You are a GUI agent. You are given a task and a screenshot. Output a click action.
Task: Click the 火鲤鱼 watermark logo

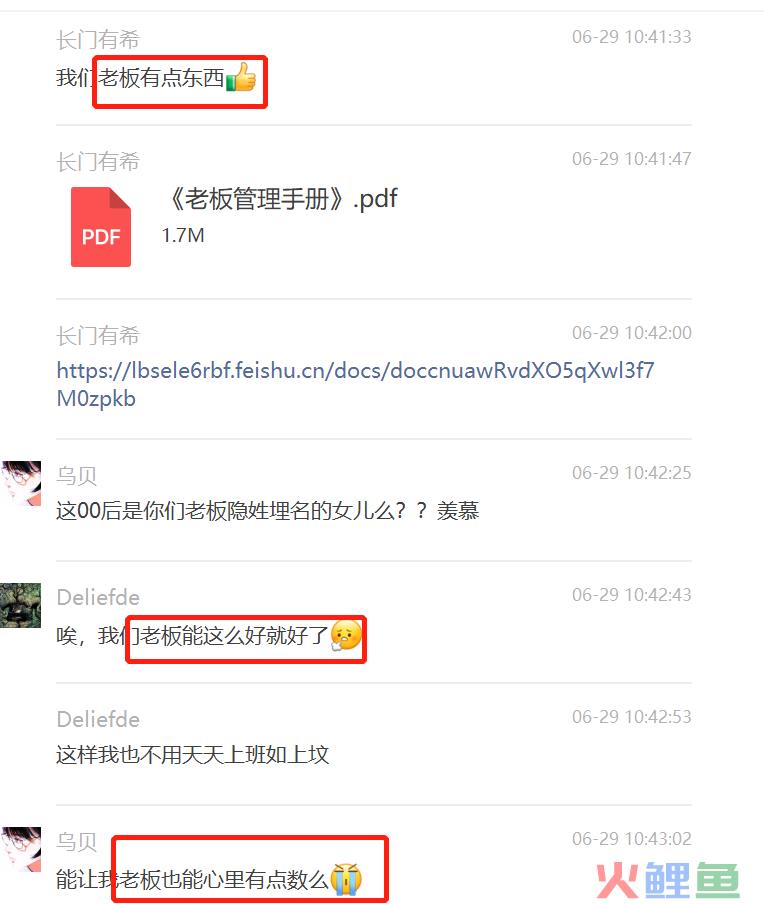(x=668, y=880)
